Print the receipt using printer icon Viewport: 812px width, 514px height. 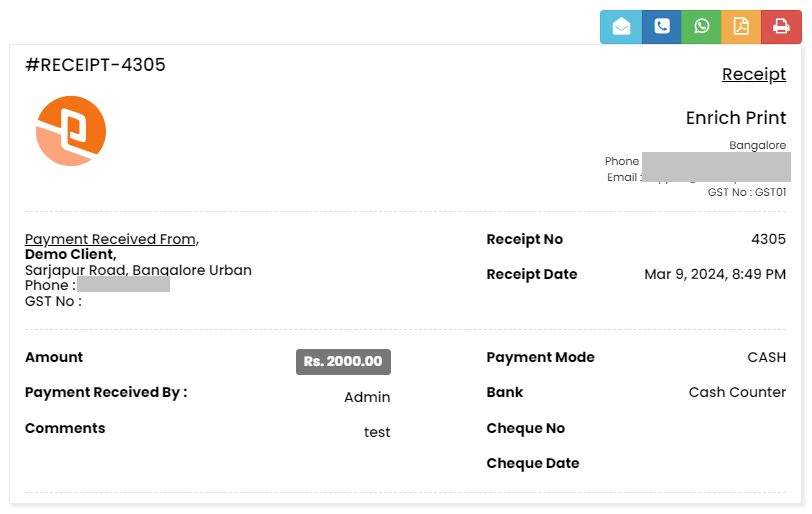coord(781,27)
